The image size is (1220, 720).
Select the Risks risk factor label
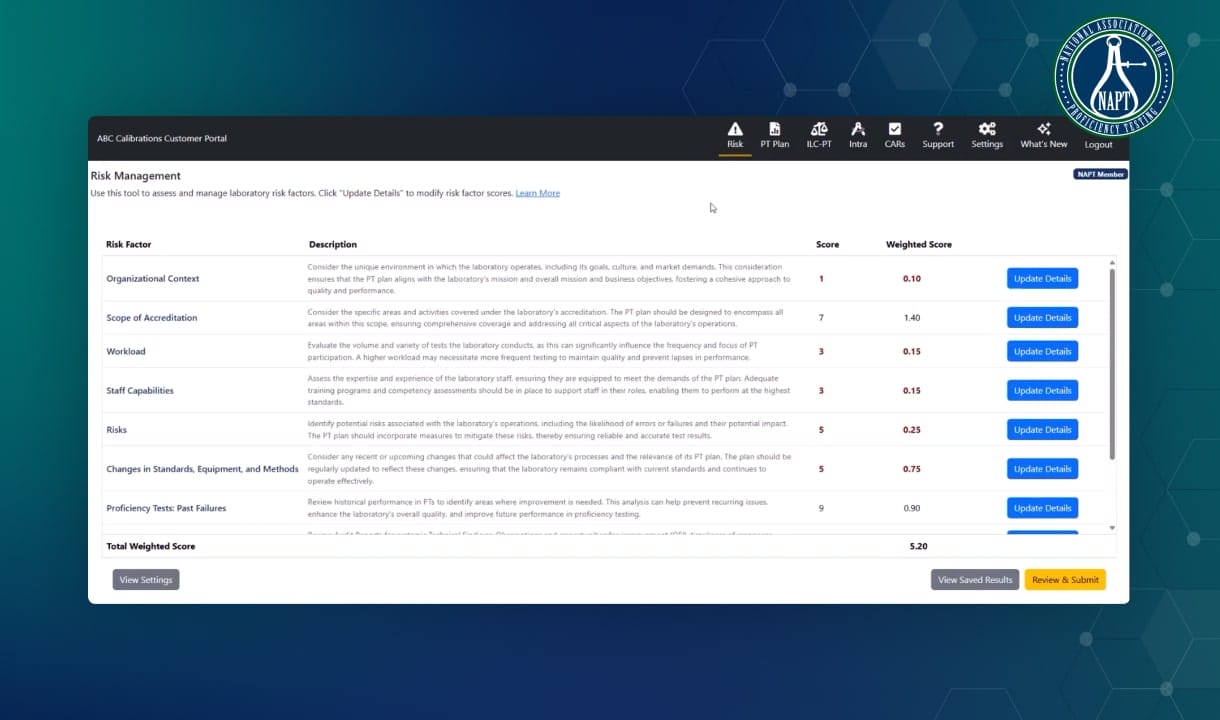pyautogui.click(x=117, y=430)
